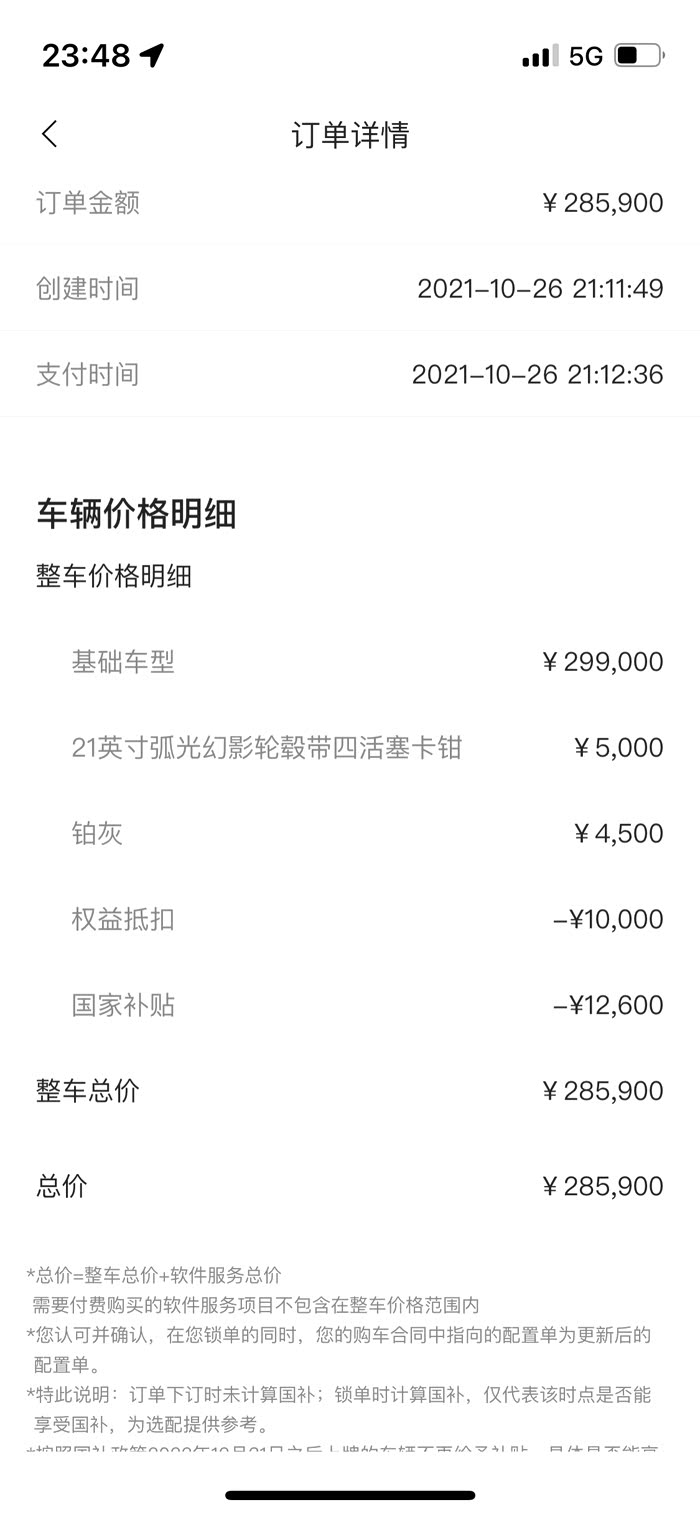Tap the 21英寸弧光幻影轮毂带四活塞卡钳 option
Image resolution: width=700 pixels, height=1515 pixels.
[267, 748]
